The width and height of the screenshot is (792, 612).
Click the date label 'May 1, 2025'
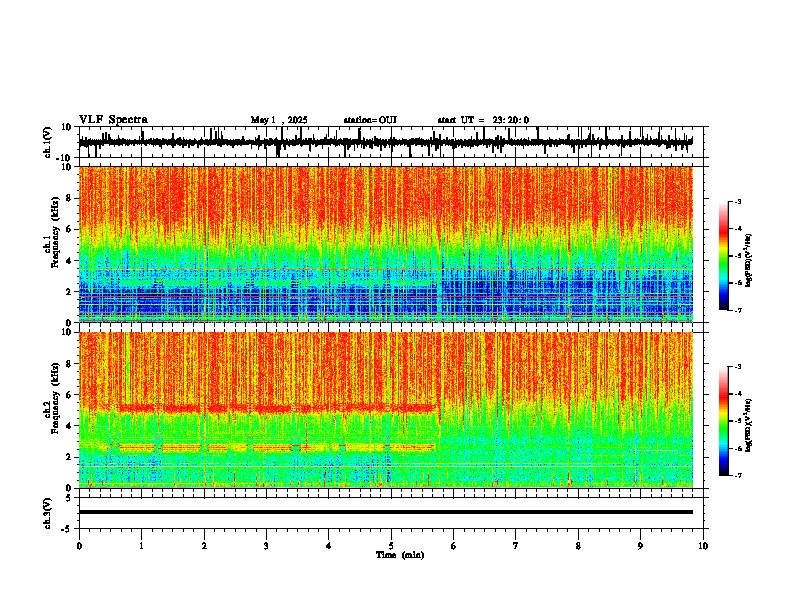pyautogui.click(x=279, y=120)
